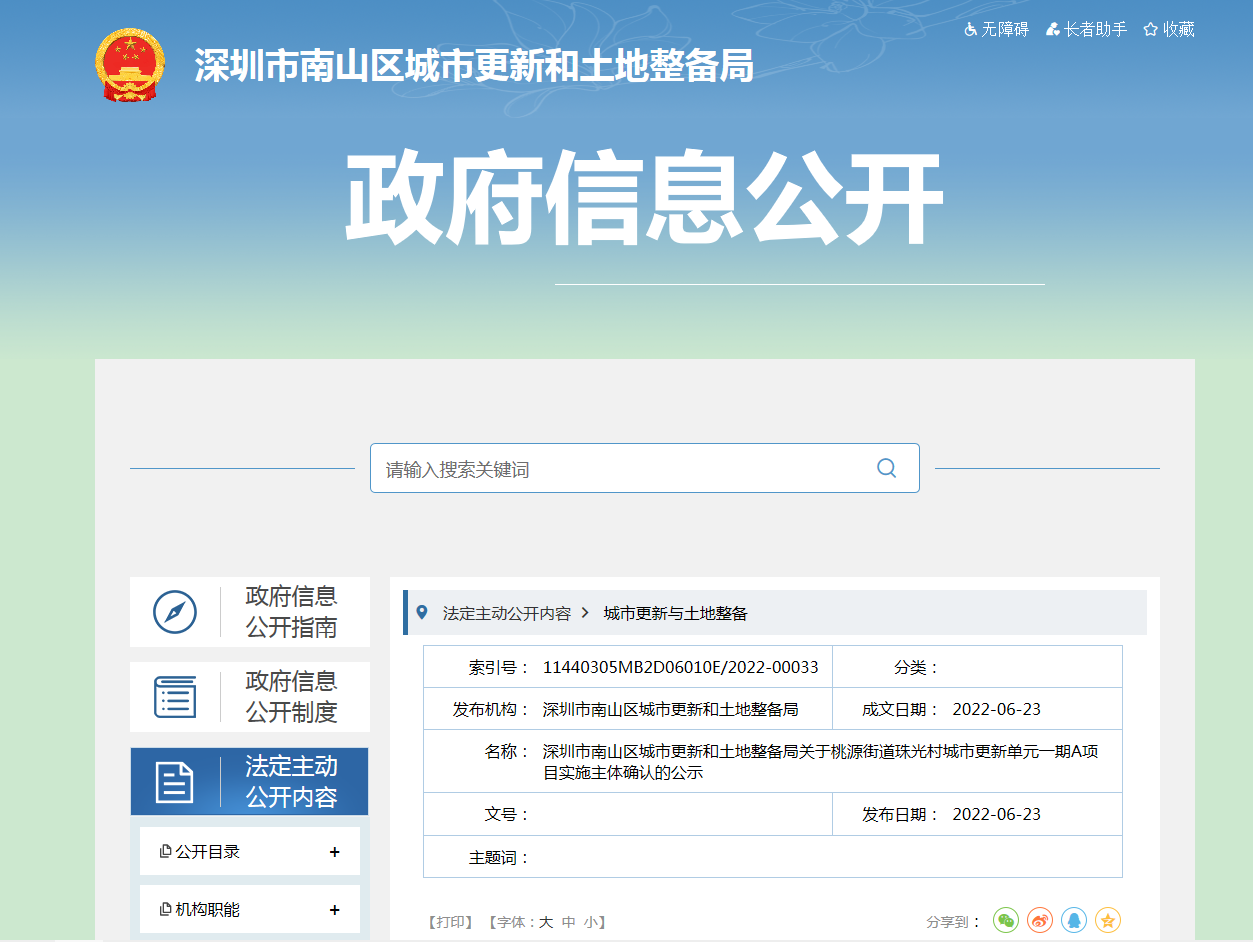The width and height of the screenshot is (1253, 942).
Task: Expand the 公开目录 section
Action: pos(334,852)
